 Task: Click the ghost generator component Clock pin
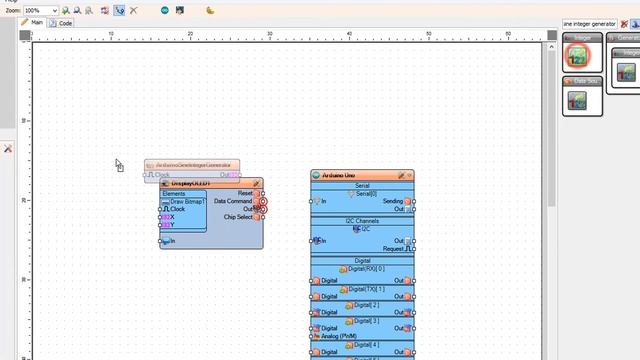click(144, 175)
